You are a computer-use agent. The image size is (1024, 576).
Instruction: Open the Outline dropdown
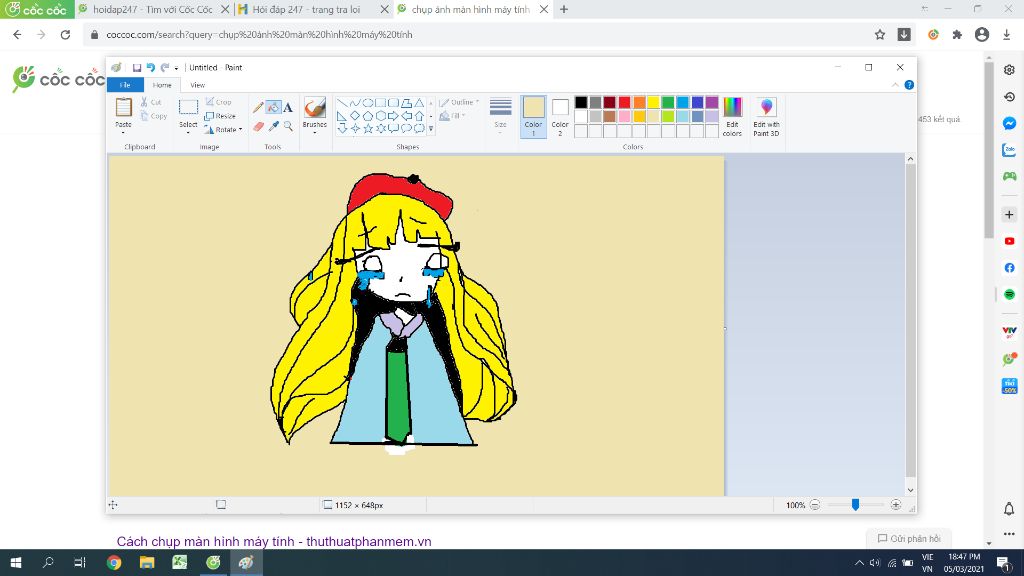[x=459, y=103]
